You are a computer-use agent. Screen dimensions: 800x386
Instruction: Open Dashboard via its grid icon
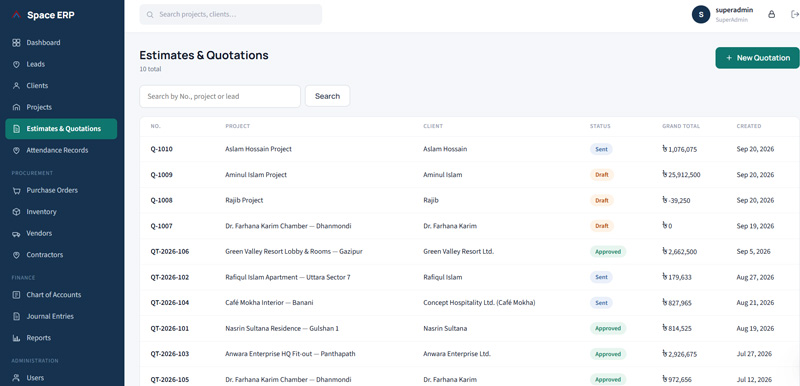tap(16, 43)
